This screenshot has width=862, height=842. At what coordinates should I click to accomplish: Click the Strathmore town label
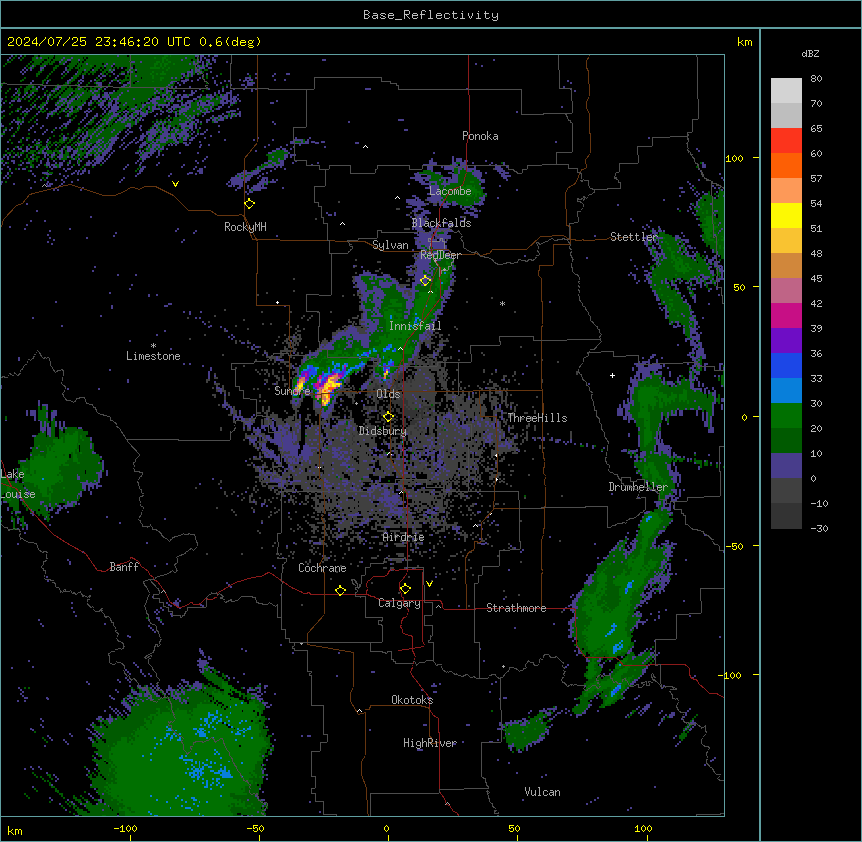pos(516,608)
